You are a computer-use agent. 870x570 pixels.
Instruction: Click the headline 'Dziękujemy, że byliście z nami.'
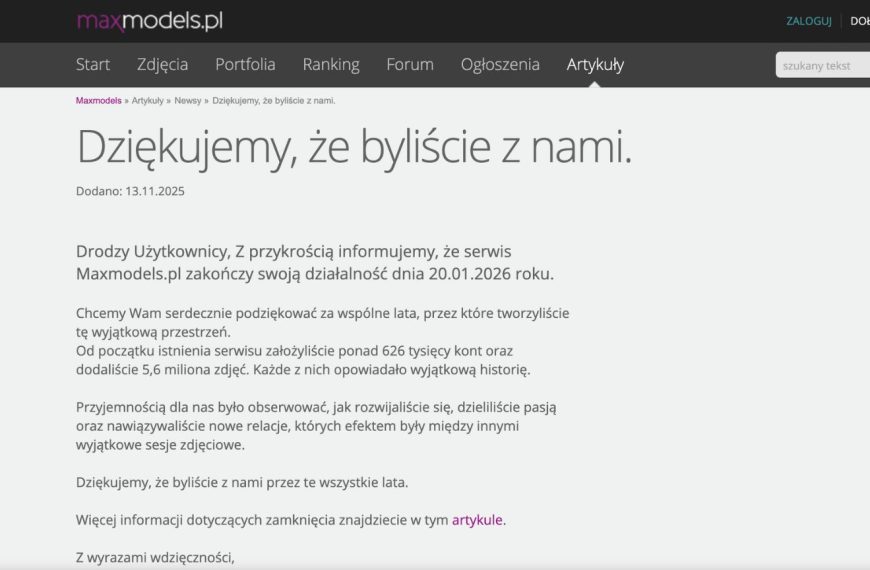[x=354, y=148]
